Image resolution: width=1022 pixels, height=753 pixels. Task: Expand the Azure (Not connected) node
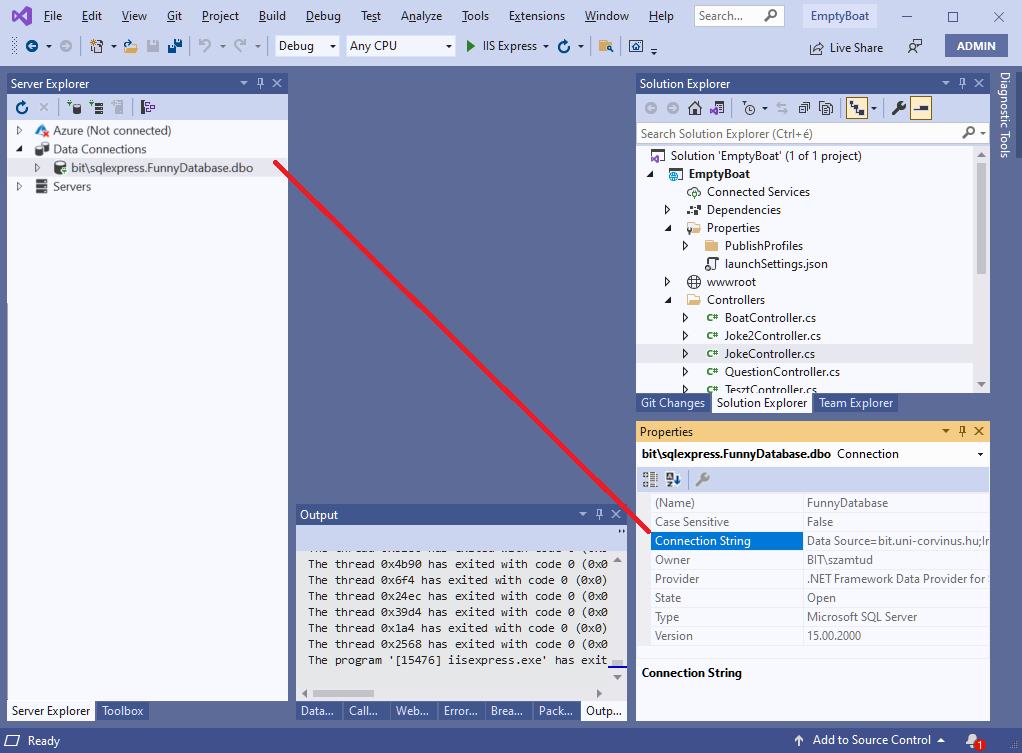point(19,131)
